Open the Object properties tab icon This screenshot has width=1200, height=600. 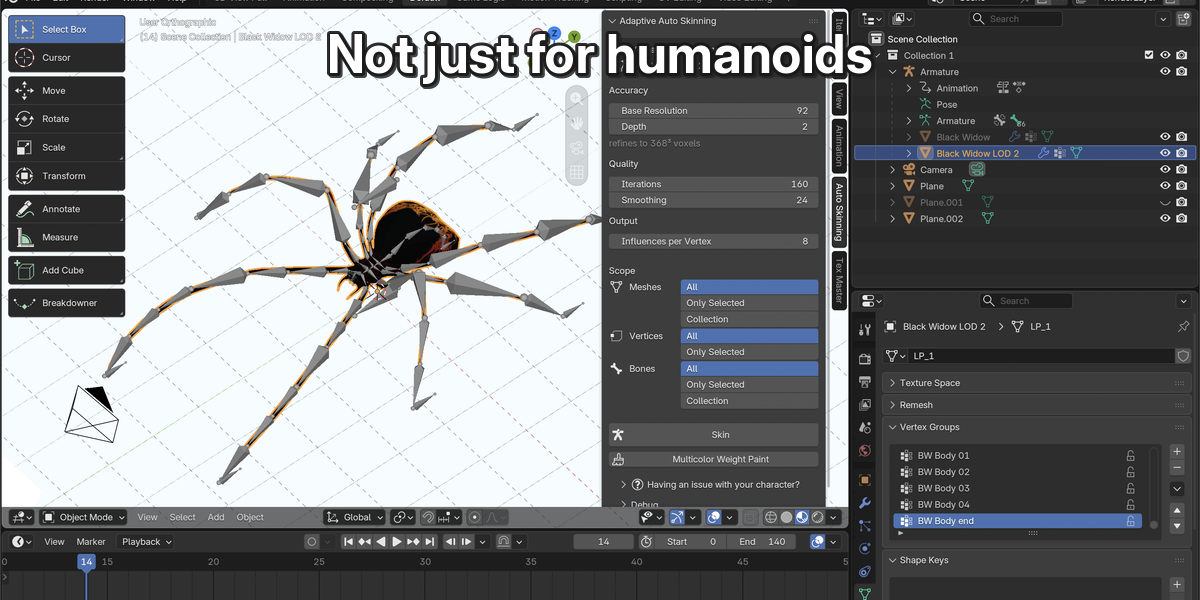tap(865, 480)
